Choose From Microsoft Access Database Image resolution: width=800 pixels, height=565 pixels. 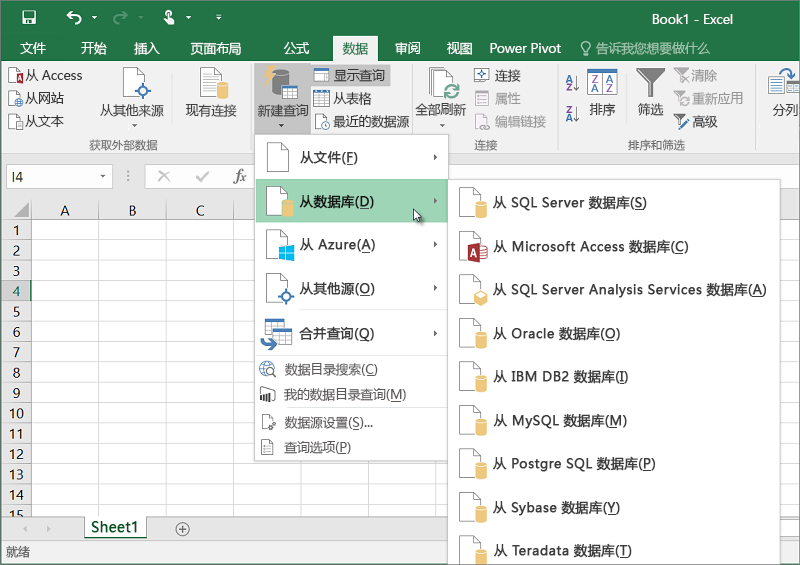[614, 247]
